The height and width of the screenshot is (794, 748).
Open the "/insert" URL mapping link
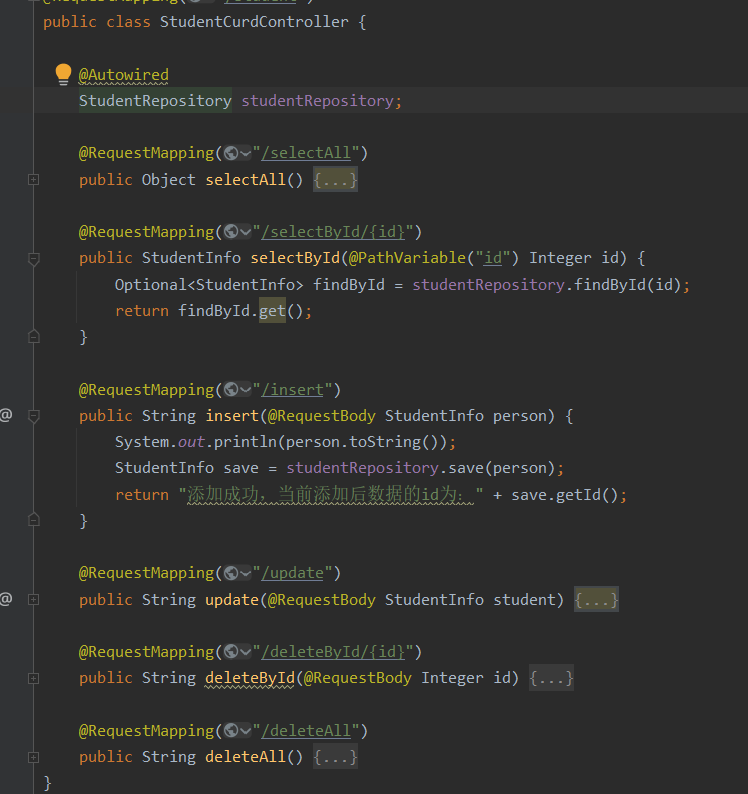[292, 390]
